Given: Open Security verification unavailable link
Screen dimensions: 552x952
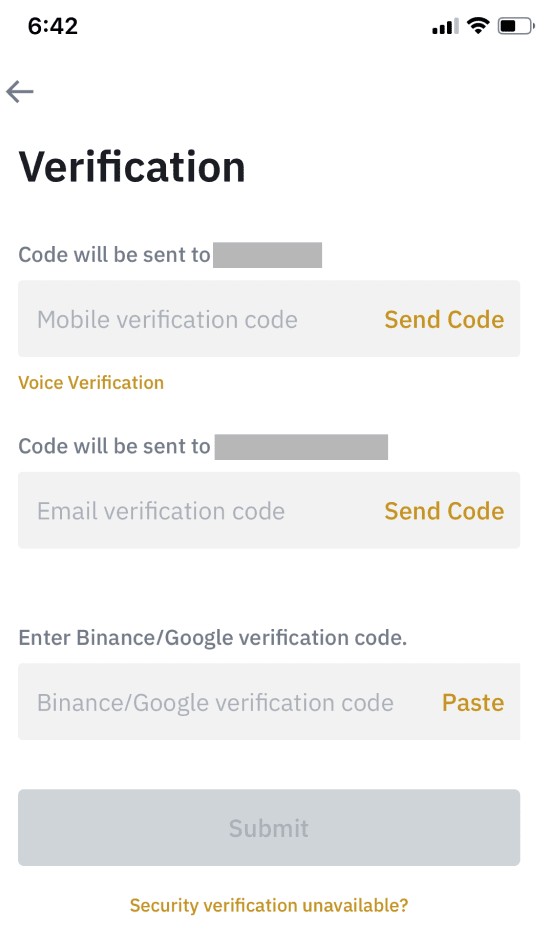Looking at the screenshot, I should click(x=269, y=905).
